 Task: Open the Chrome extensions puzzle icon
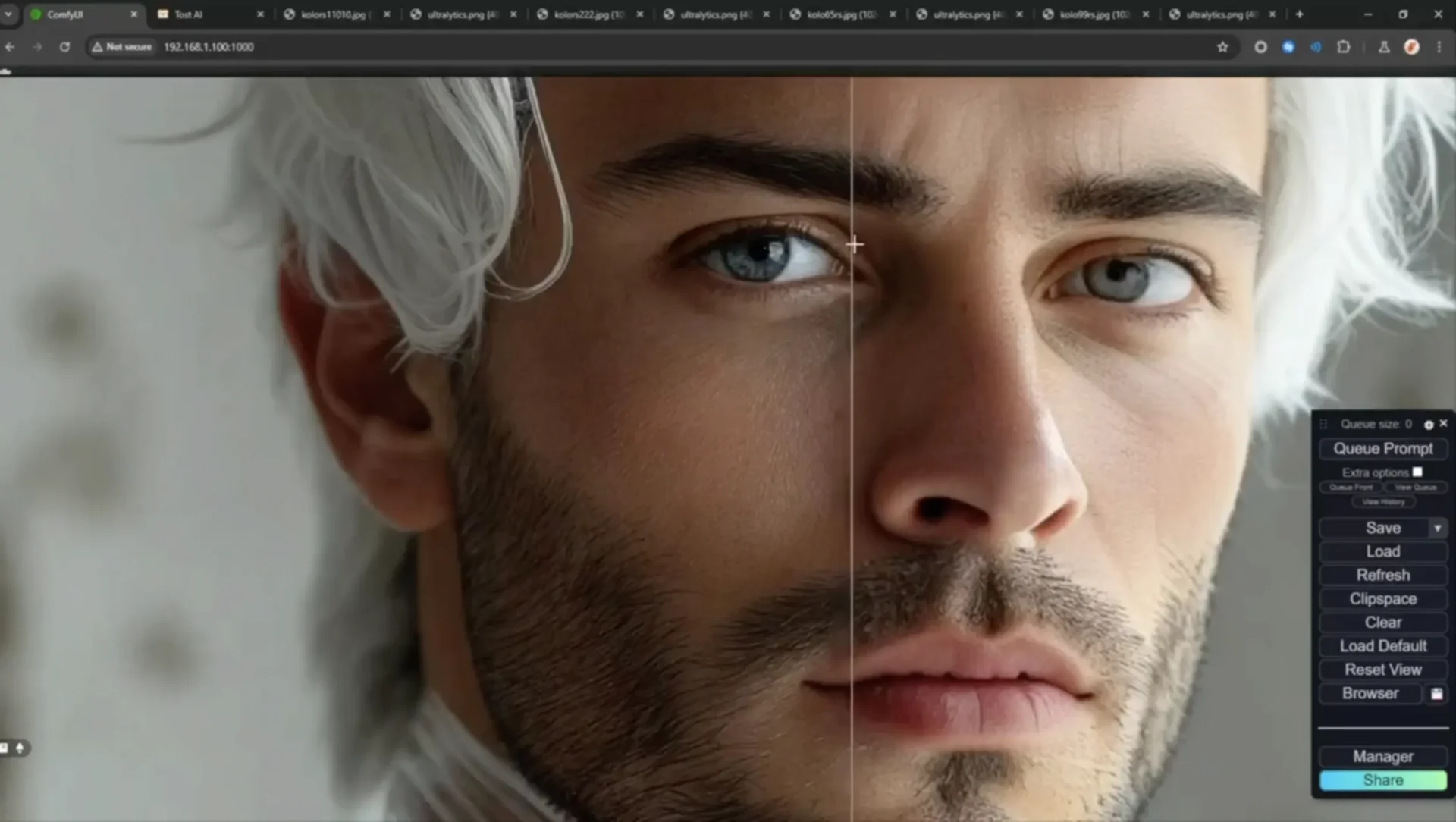pyautogui.click(x=1344, y=47)
